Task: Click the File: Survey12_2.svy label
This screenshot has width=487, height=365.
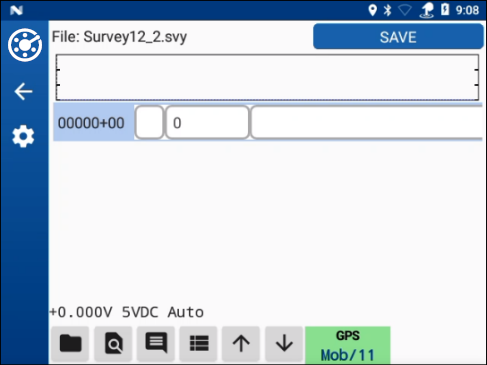Action: pyautogui.click(x=119, y=37)
